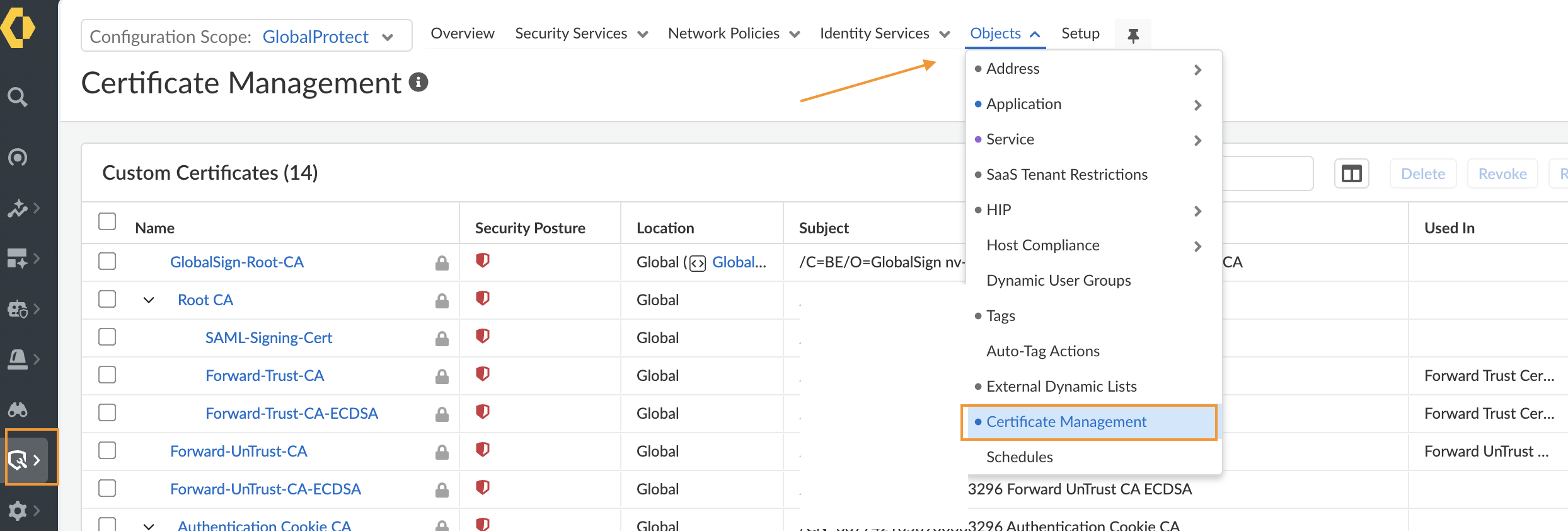Viewport: 1568px width, 531px height.
Task: Open the dashboard add-widget sidebar icon
Action: point(18,258)
